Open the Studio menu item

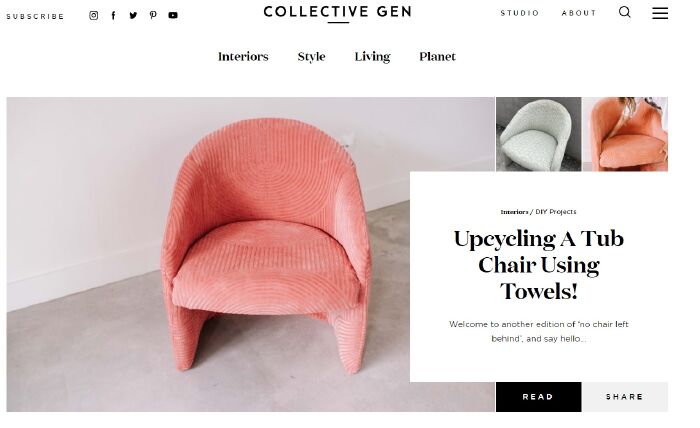pyautogui.click(x=520, y=13)
